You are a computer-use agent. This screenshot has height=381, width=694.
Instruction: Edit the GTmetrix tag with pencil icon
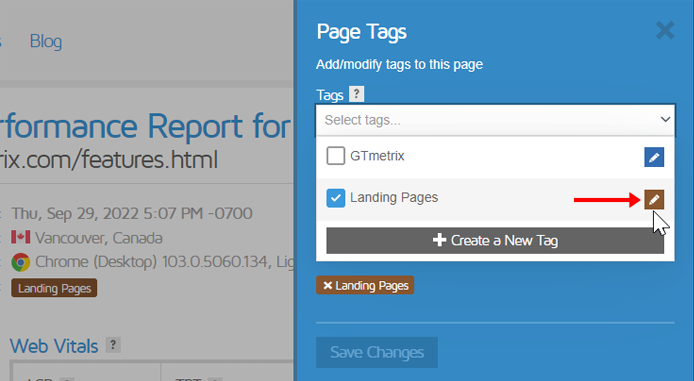click(x=654, y=157)
